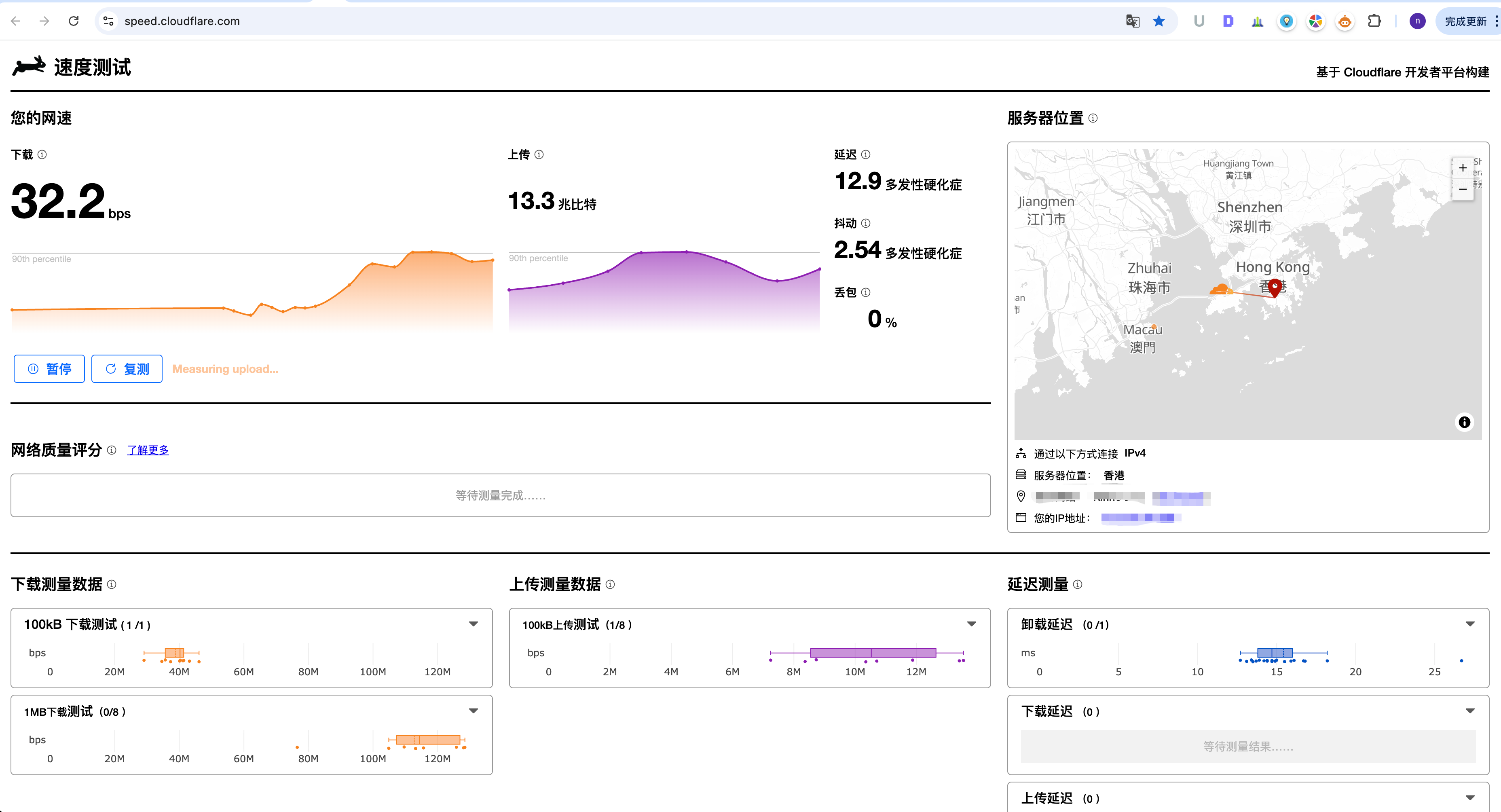Zoom out on the server map

pos(1463,189)
